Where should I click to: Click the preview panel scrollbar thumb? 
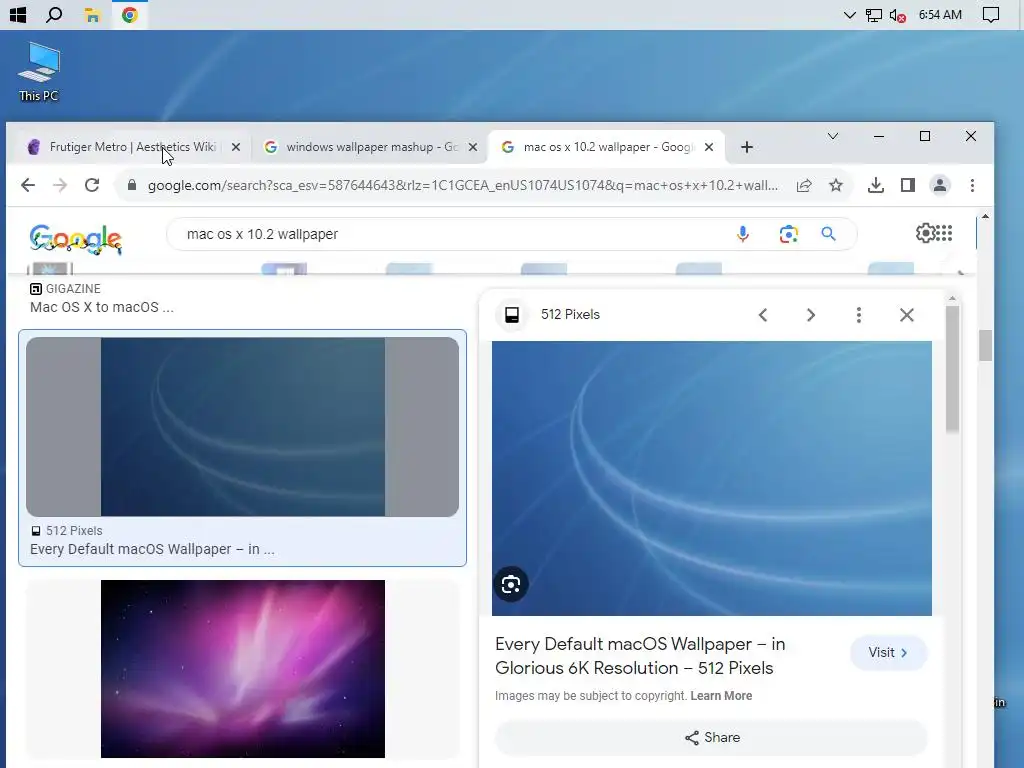[x=952, y=368]
